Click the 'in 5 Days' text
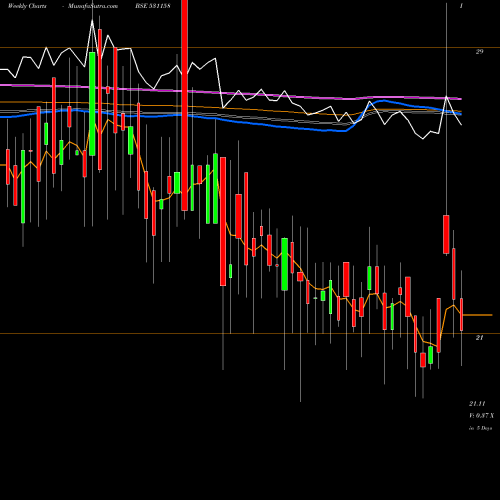The image size is (500, 500). [480, 428]
